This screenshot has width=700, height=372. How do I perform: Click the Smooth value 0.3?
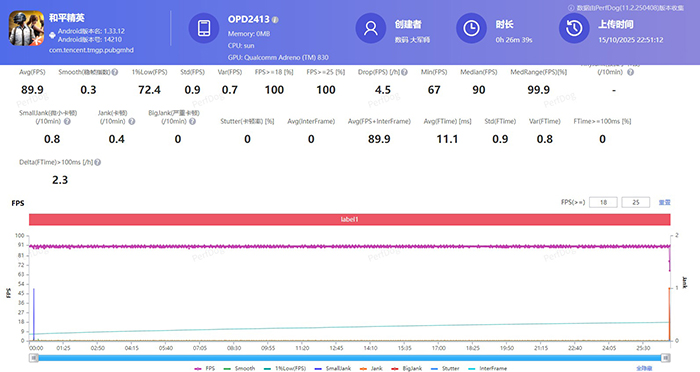pyautogui.click(x=88, y=90)
